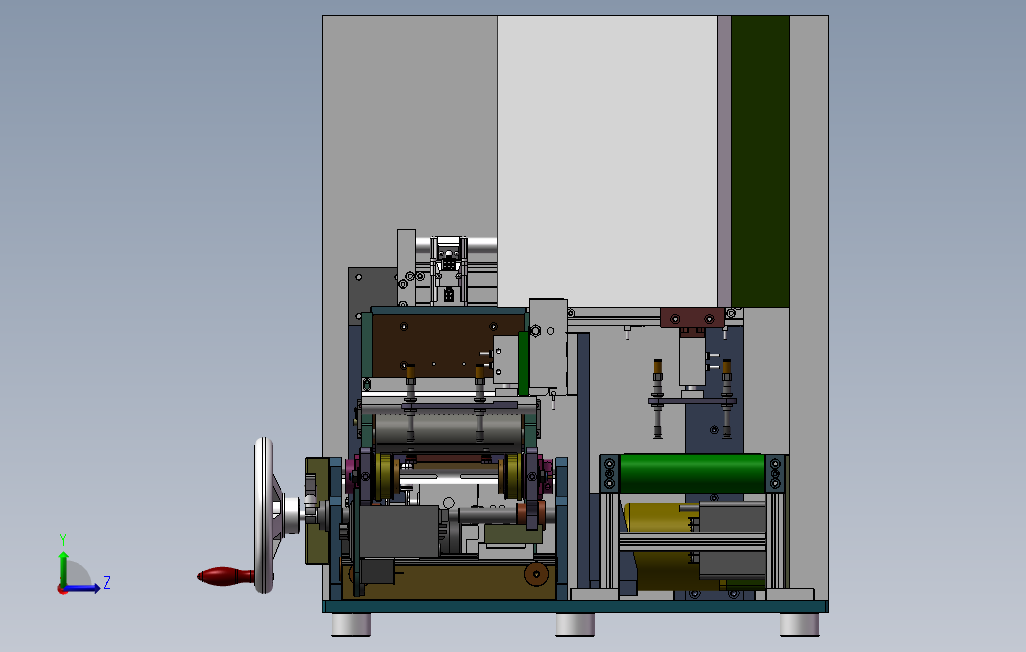Select the teal base plate of the machine
The width and height of the screenshot is (1026, 652).
pyautogui.click(x=575, y=606)
